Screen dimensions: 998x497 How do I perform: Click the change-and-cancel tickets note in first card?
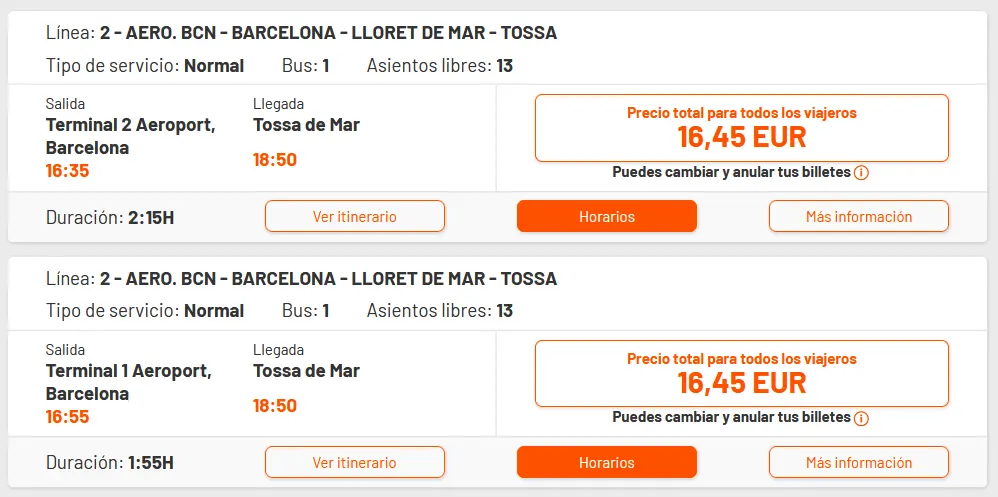pyautogui.click(x=730, y=172)
